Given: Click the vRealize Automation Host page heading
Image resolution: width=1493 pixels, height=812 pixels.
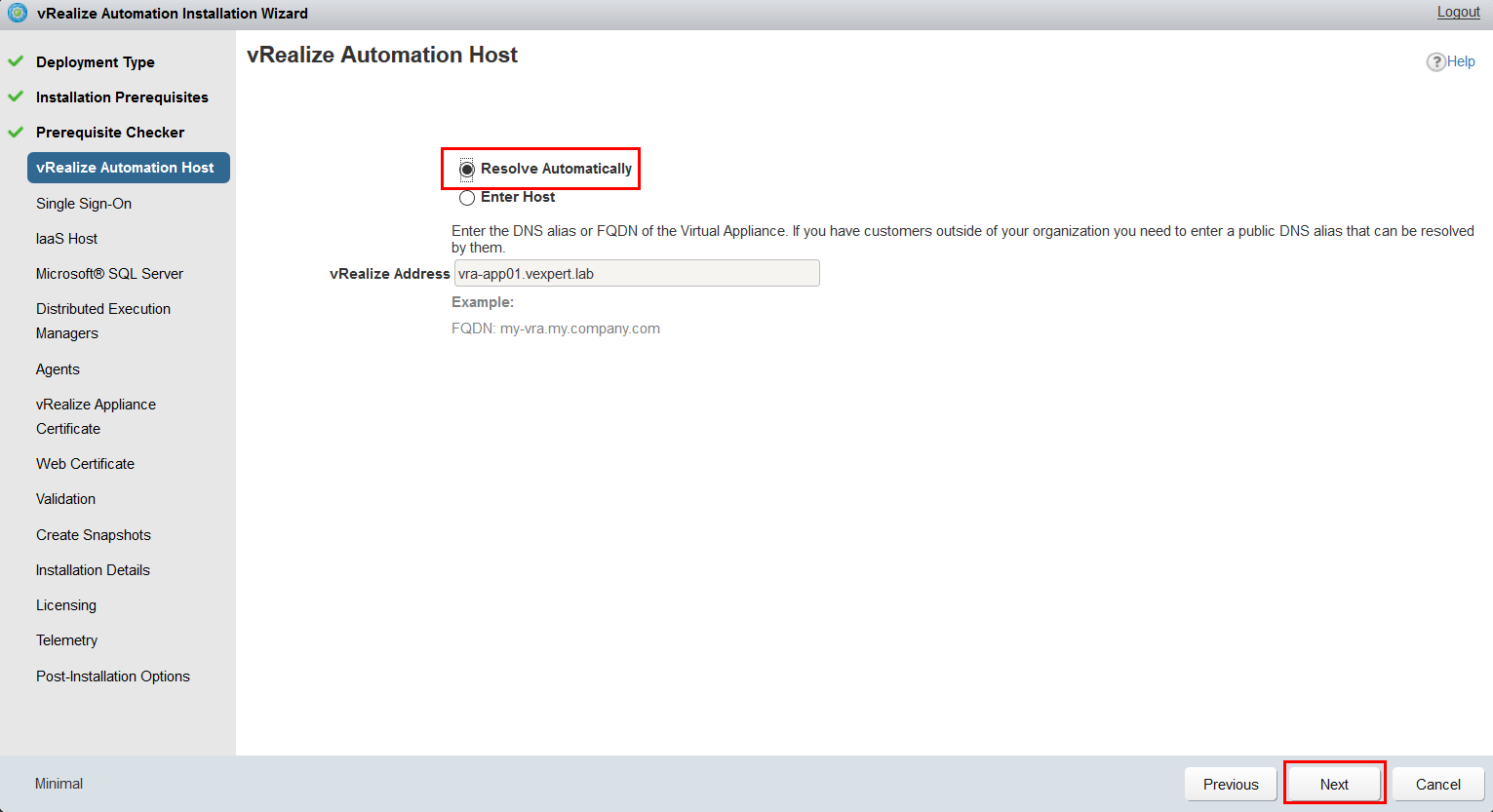Looking at the screenshot, I should tap(382, 56).
